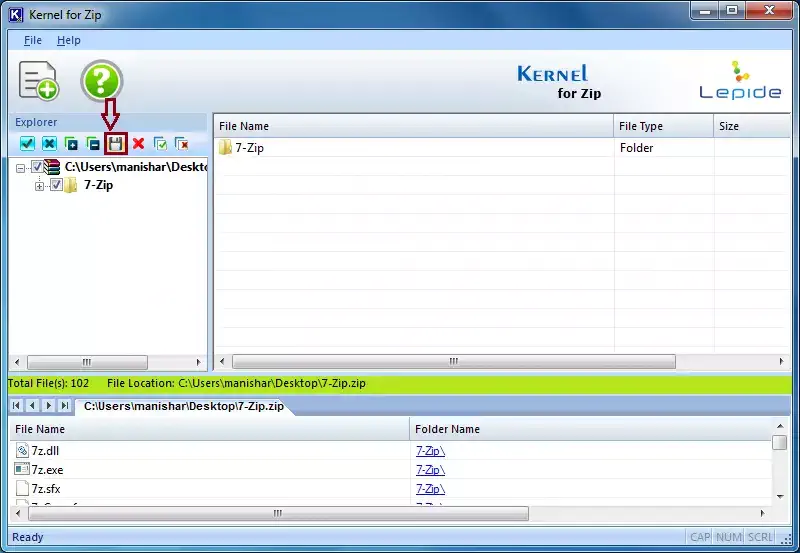800x553 pixels.
Task: Click the 7-Zip folder icon in Explorer tree
Action: (x=71, y=185)
